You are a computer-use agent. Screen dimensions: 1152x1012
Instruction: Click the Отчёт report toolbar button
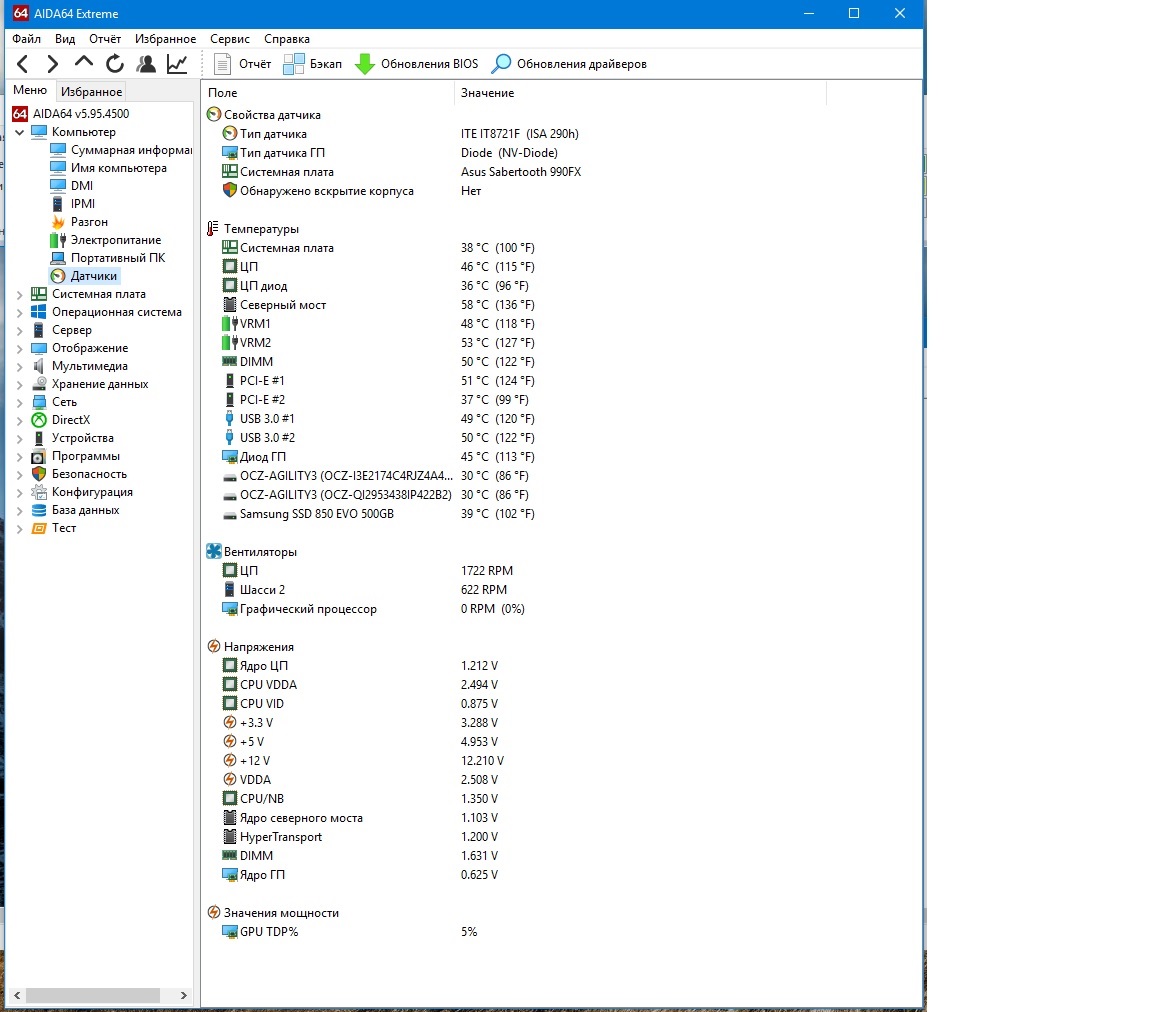pyautogui.click(x=243, y=64)
